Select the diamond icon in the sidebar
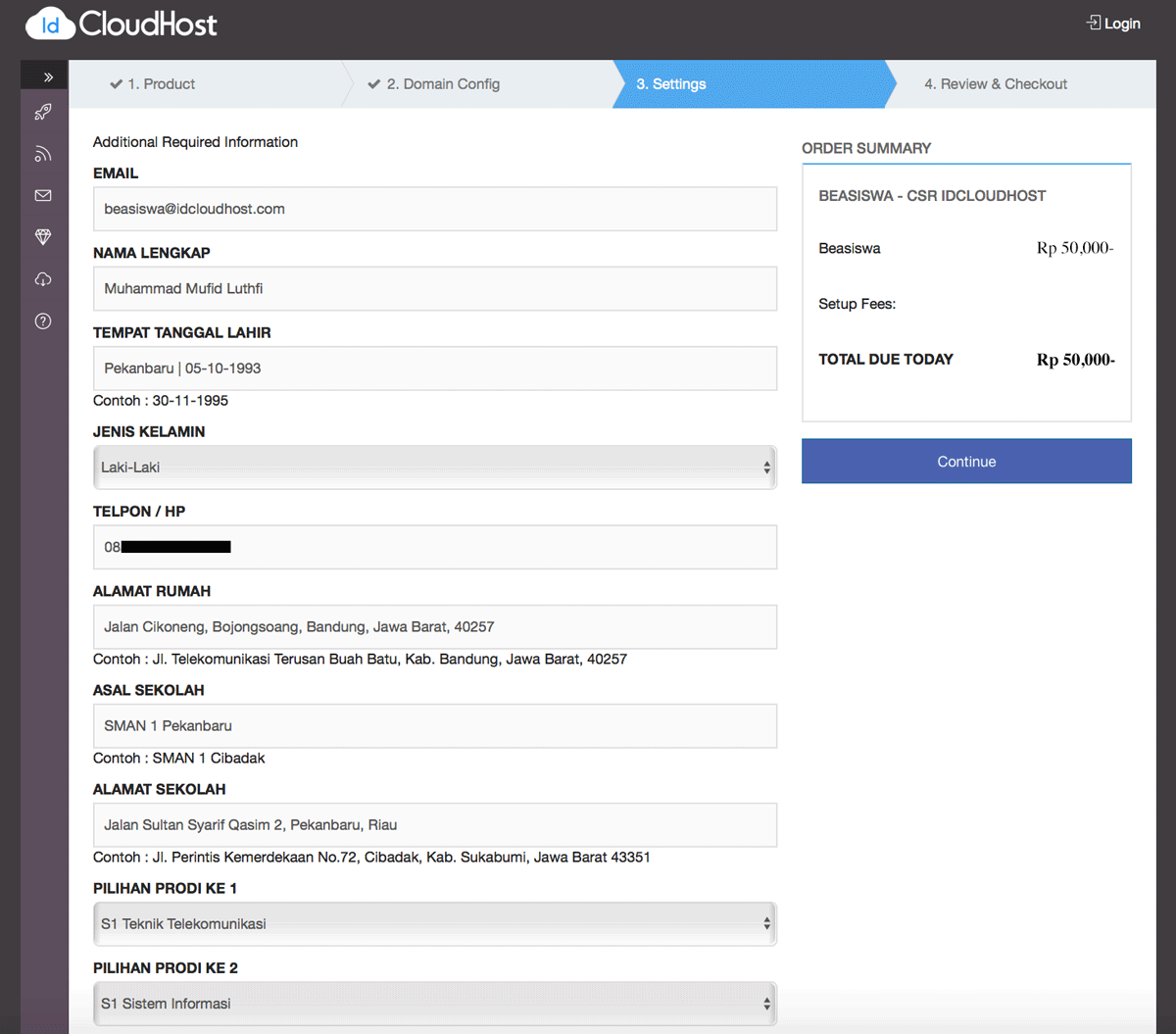Image resolution: width=1176 pixels, height=1034 pixels. pos(43,237)
